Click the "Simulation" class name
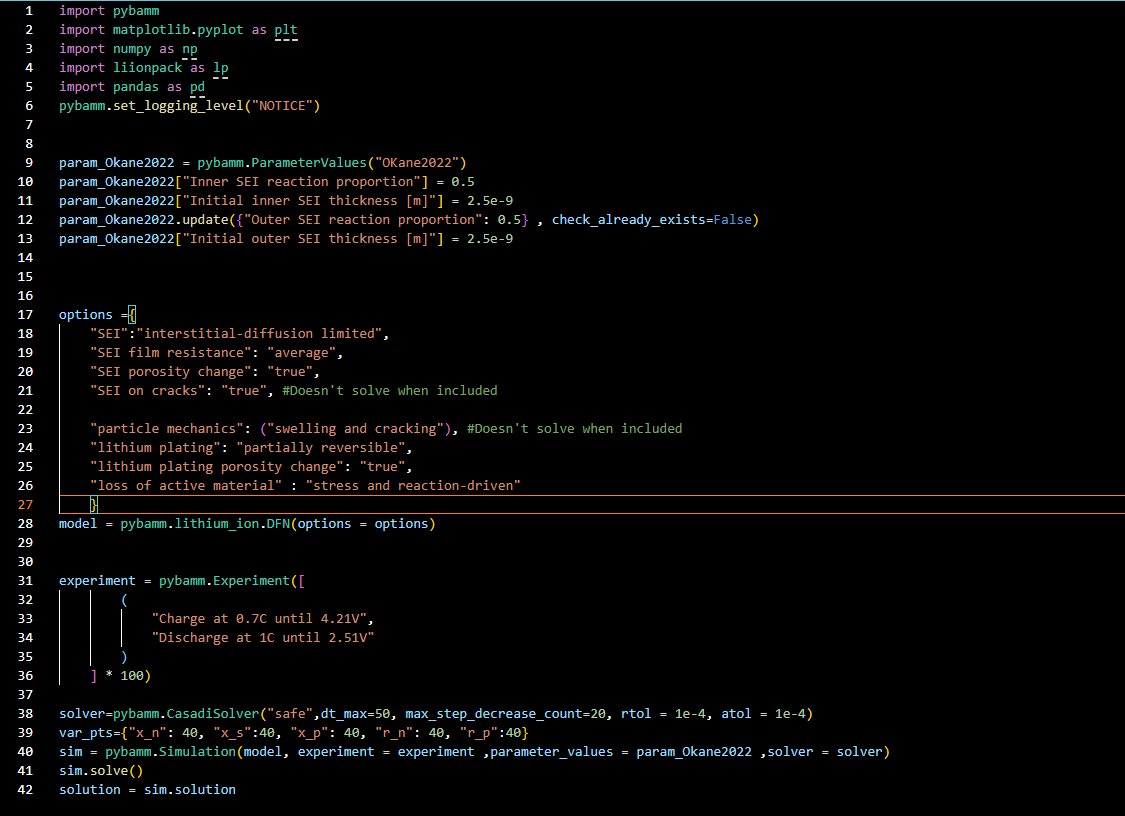 (197, 751)
